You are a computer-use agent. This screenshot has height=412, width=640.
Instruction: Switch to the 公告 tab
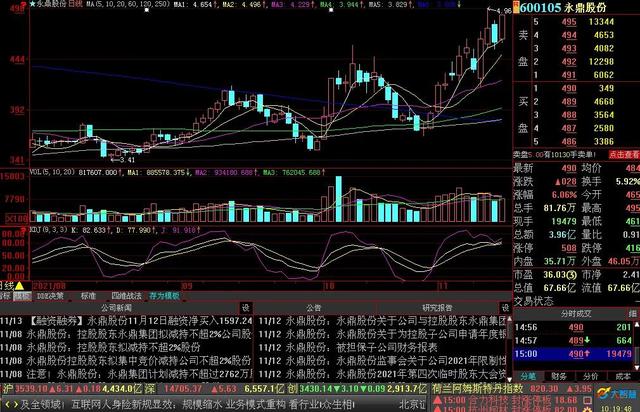coord(313,308)
